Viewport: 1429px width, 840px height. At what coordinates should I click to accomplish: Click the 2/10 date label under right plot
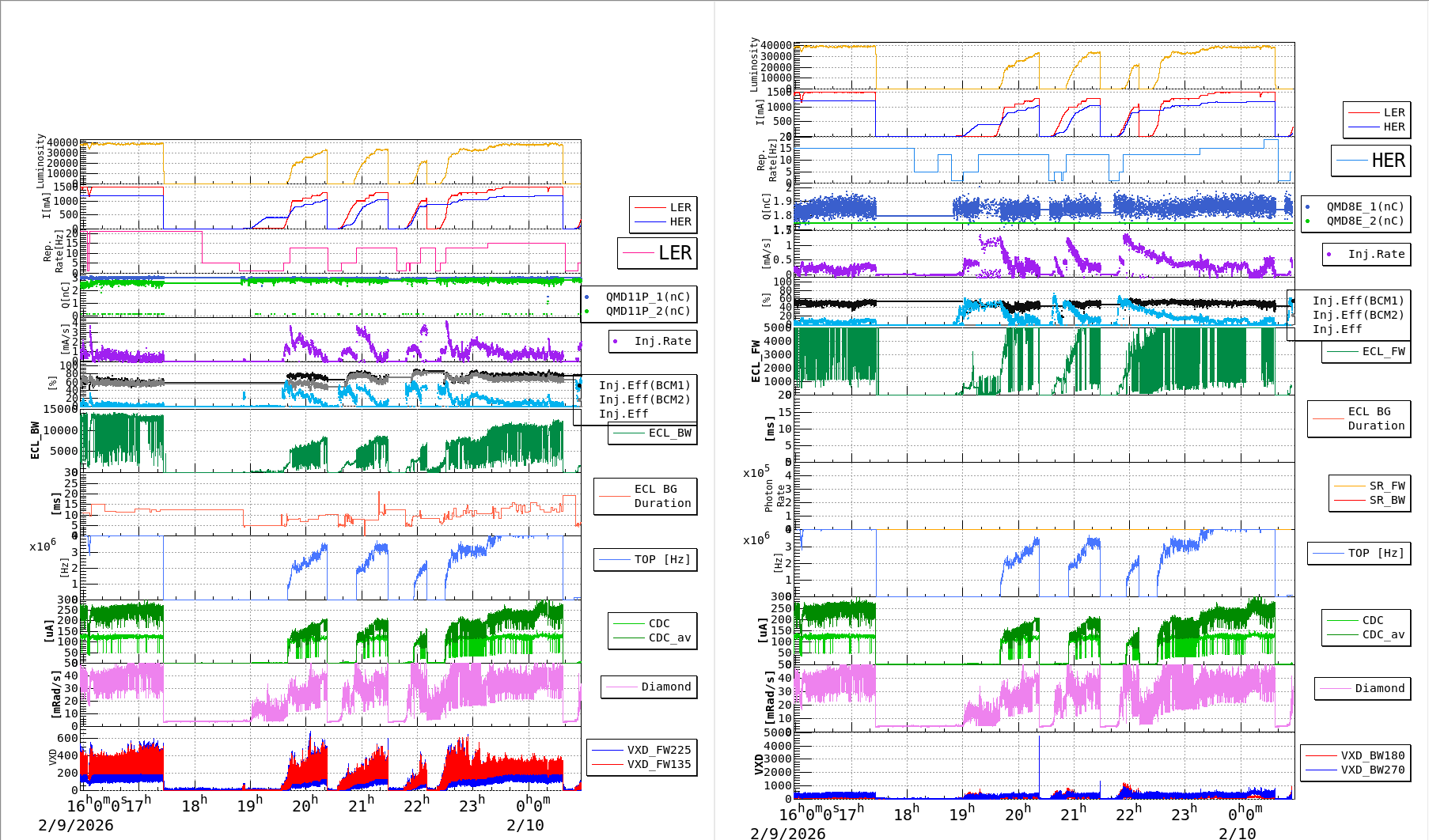(1237, 833)
